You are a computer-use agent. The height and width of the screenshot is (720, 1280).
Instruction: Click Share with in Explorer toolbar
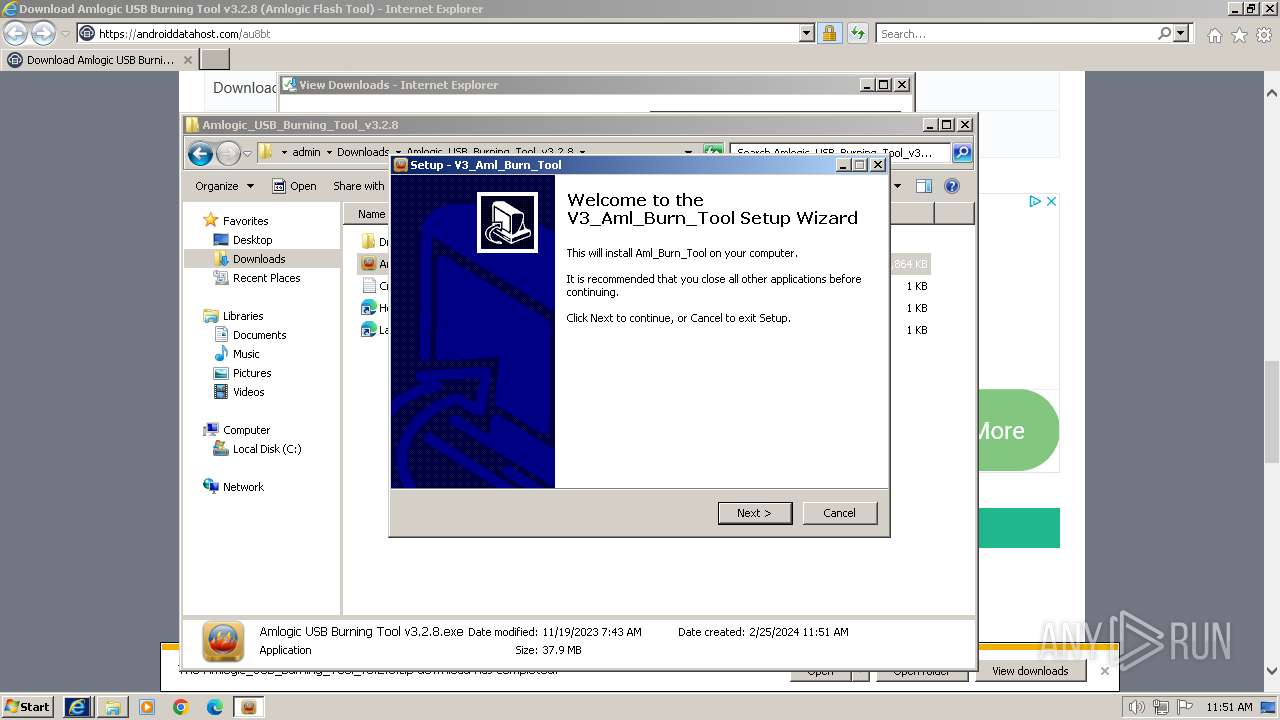click(359, 186)
